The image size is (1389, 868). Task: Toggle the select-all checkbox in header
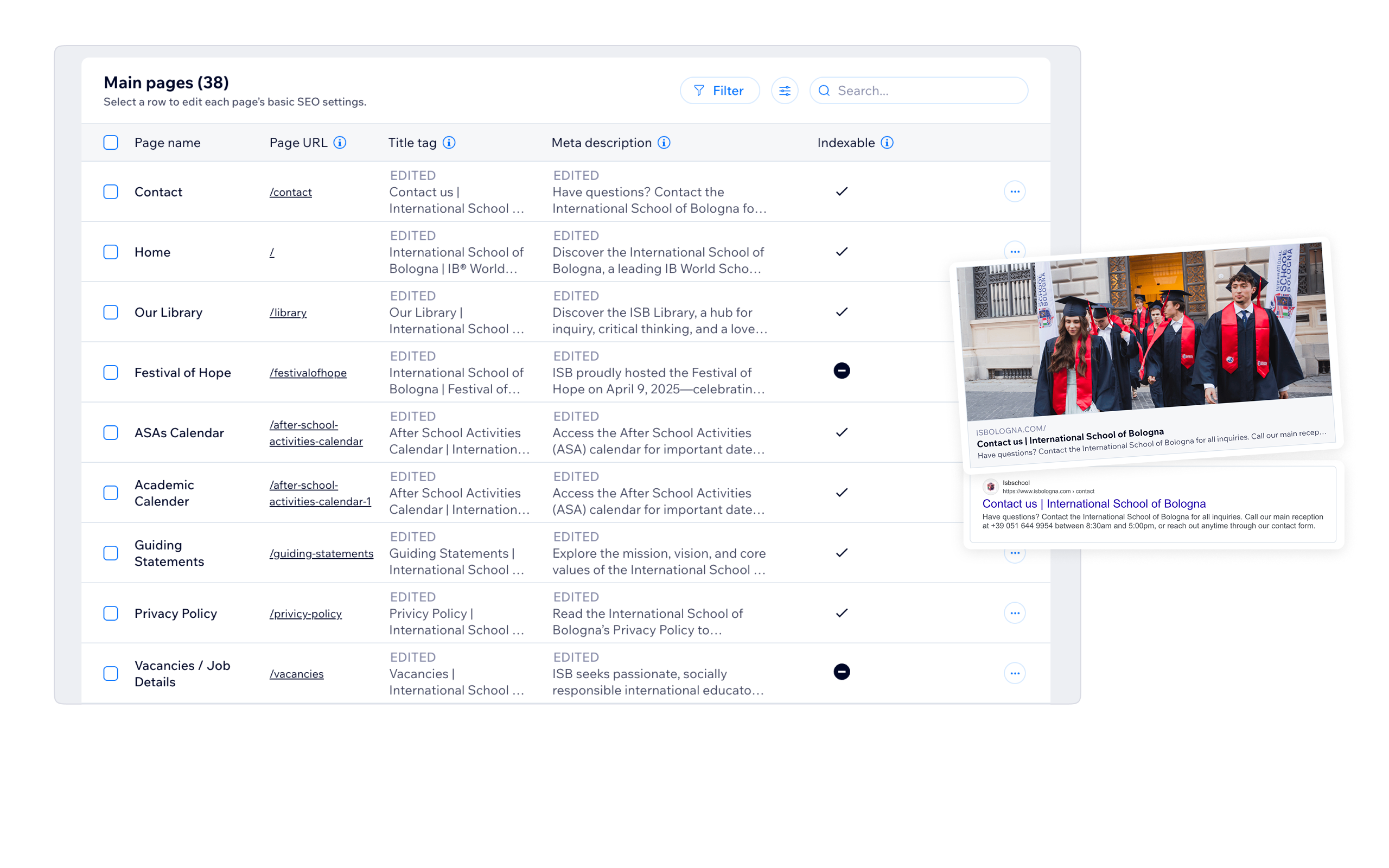click(x=111, y=142)
